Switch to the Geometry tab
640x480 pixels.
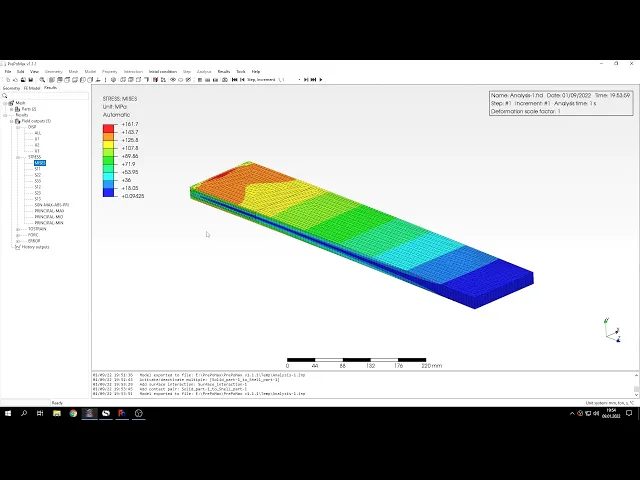pos(11,88)
